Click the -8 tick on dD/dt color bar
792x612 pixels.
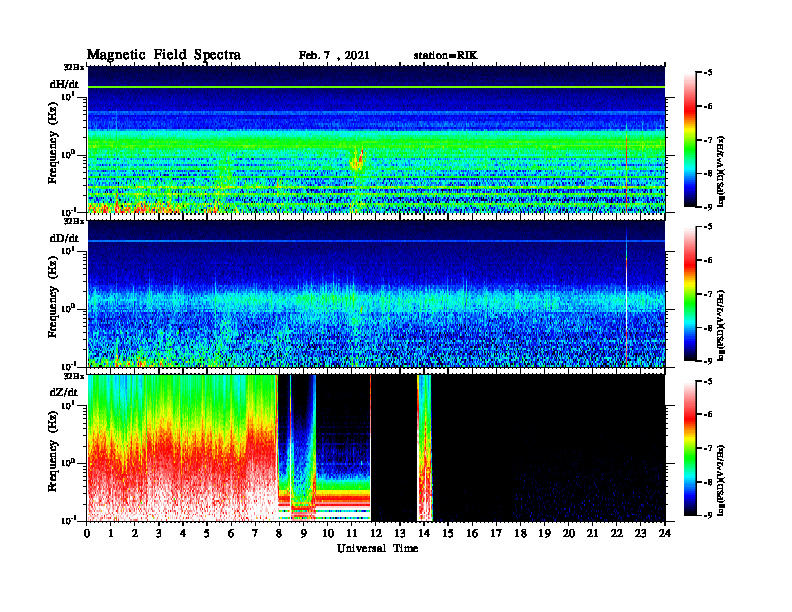tap(708, 328)
